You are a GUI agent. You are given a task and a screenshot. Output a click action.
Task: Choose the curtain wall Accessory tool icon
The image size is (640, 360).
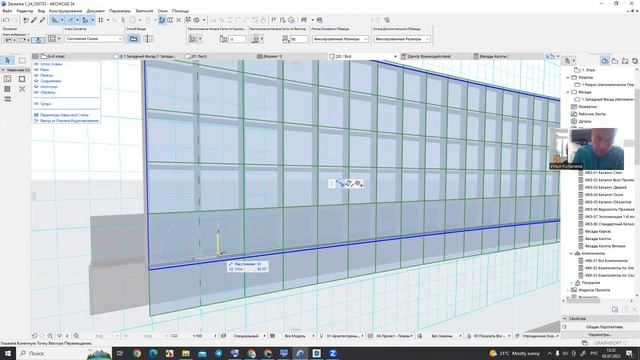pyautogui.click(x=7, y=99)
